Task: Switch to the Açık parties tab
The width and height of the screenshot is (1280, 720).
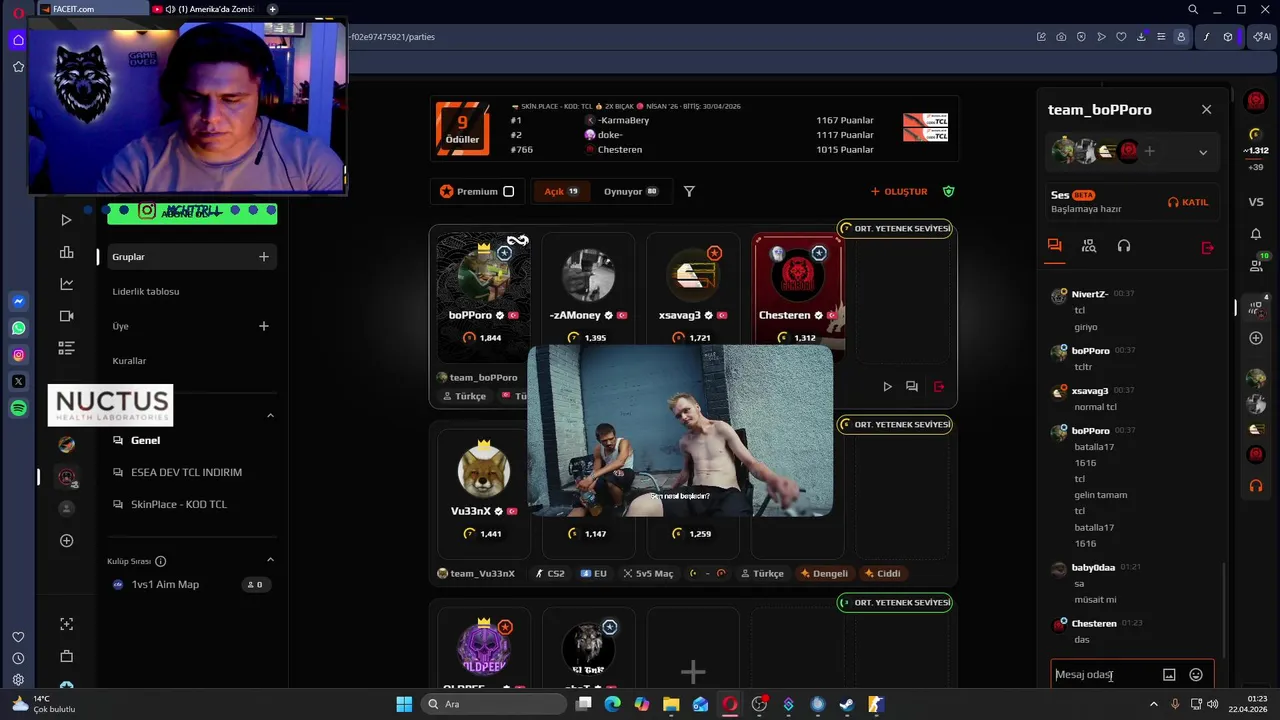Action: pyautogui.click(x=561, y=192)
